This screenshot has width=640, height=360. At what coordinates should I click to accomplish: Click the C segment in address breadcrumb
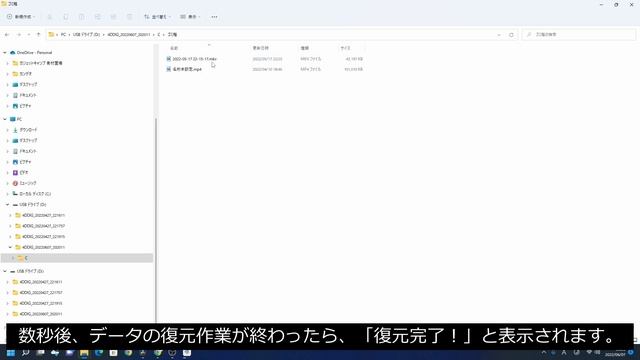coord(159,35)
